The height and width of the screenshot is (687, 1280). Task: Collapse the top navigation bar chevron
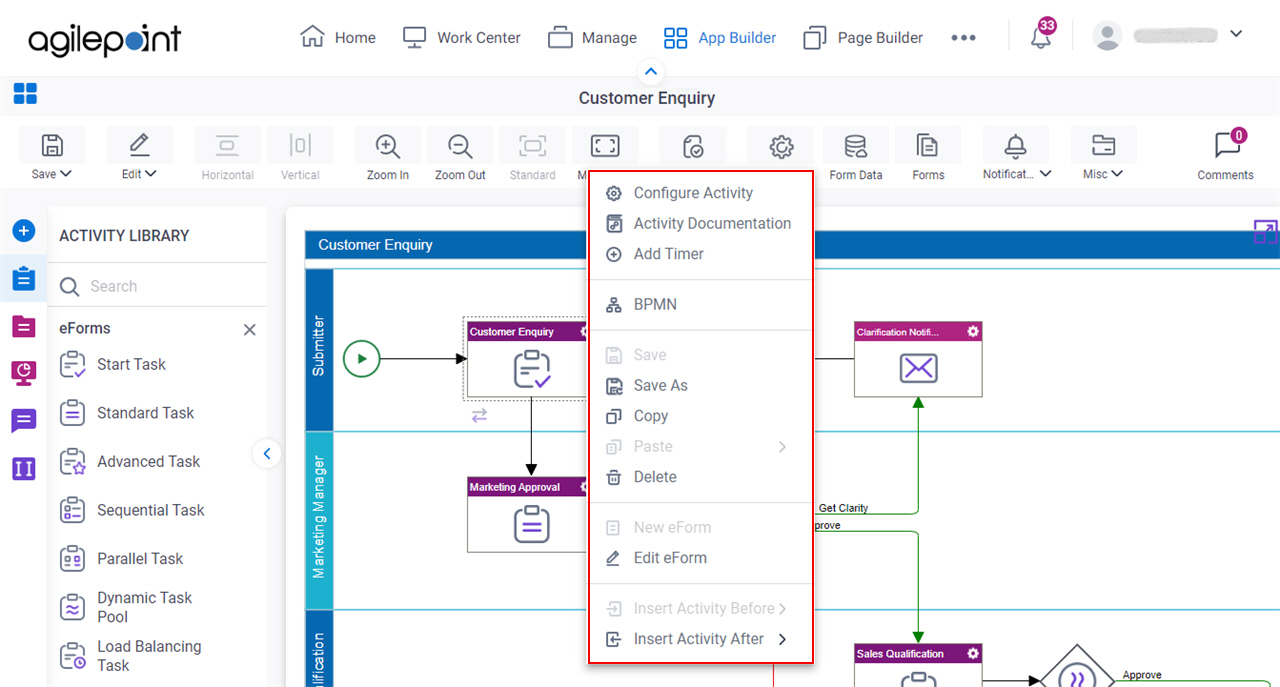click(651, 71)
